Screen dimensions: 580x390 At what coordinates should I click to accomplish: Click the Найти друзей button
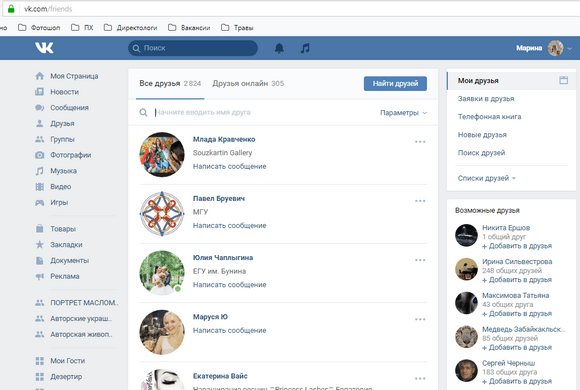(x=395, y=84)
